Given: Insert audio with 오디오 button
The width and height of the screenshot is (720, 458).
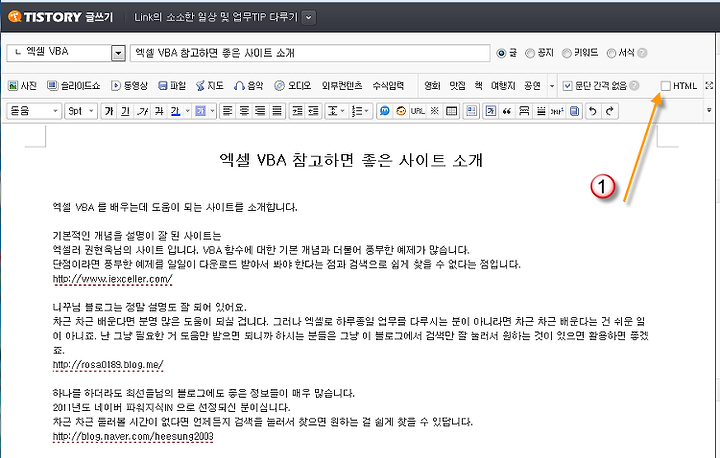Looking at the screenshot, I should (x=292, y=85).
